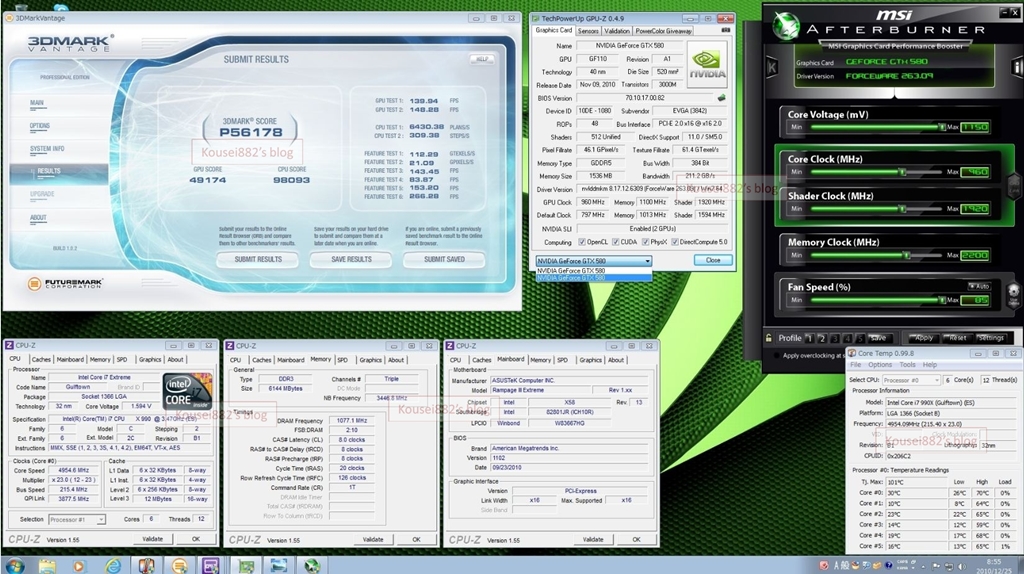The image size is (1024, 574).
Task: Click Link clocks icon beside Core Clock
Action: coord(1014,187)
